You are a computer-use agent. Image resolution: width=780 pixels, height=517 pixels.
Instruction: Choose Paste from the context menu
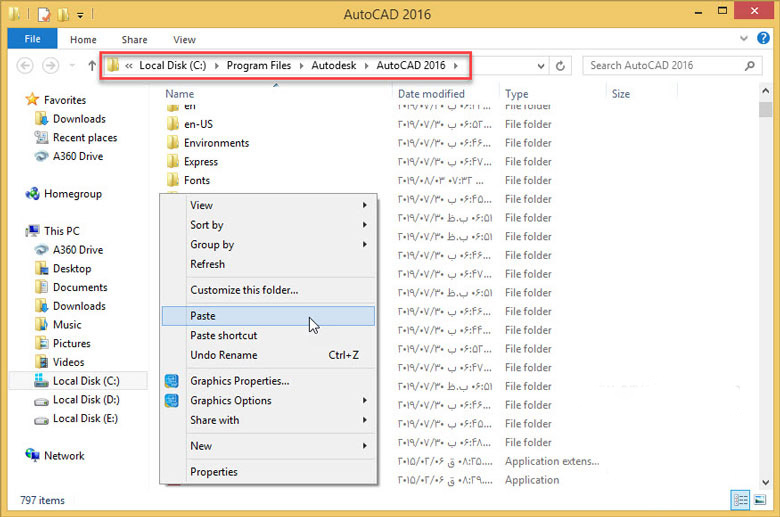268,316
